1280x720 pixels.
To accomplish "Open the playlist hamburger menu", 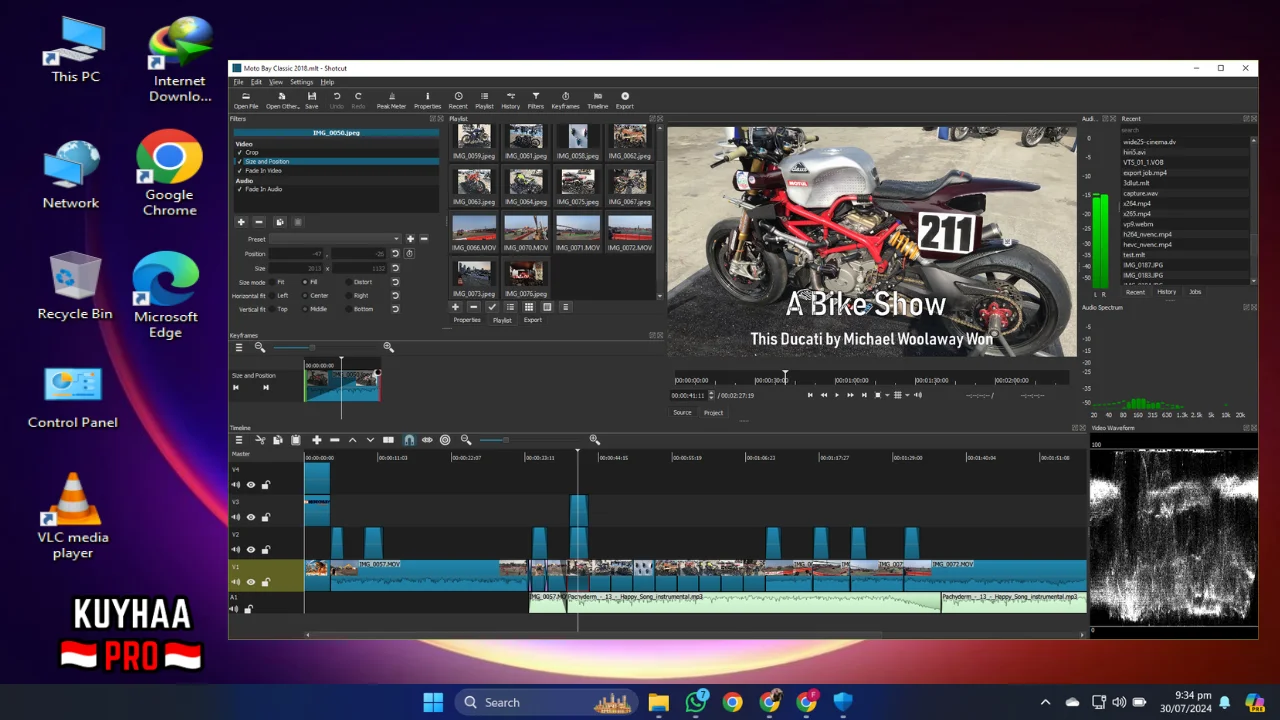I will [565, 307].
